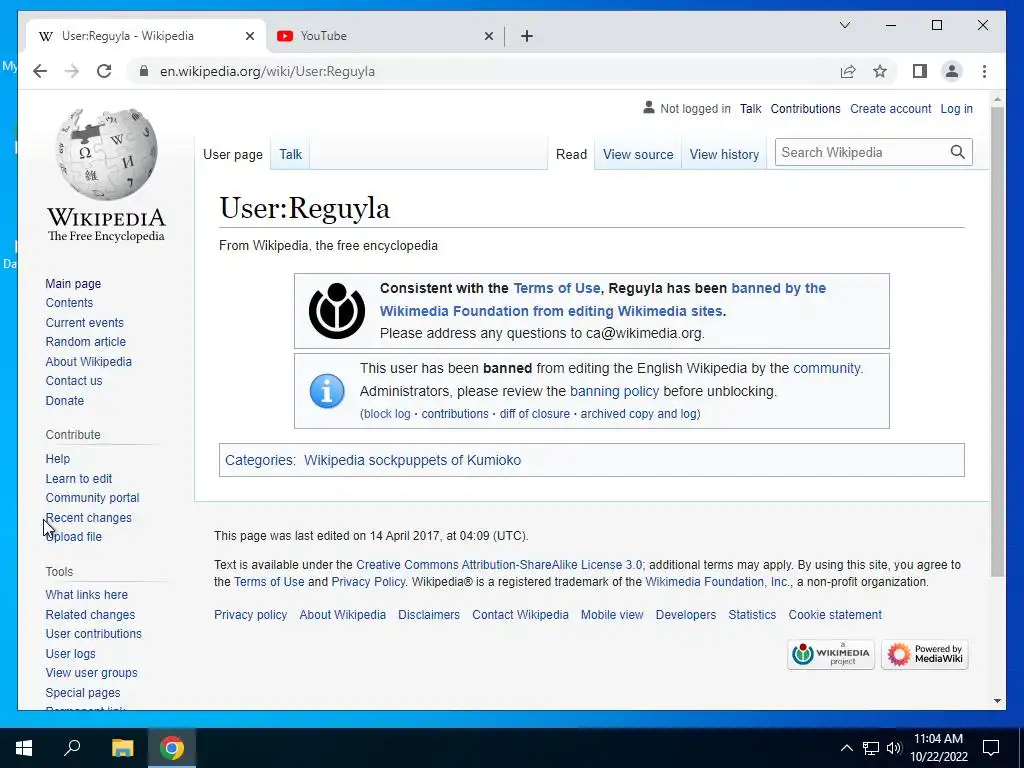Click Donate in the sidebar
1024x768 pixels.
point(65,400)
